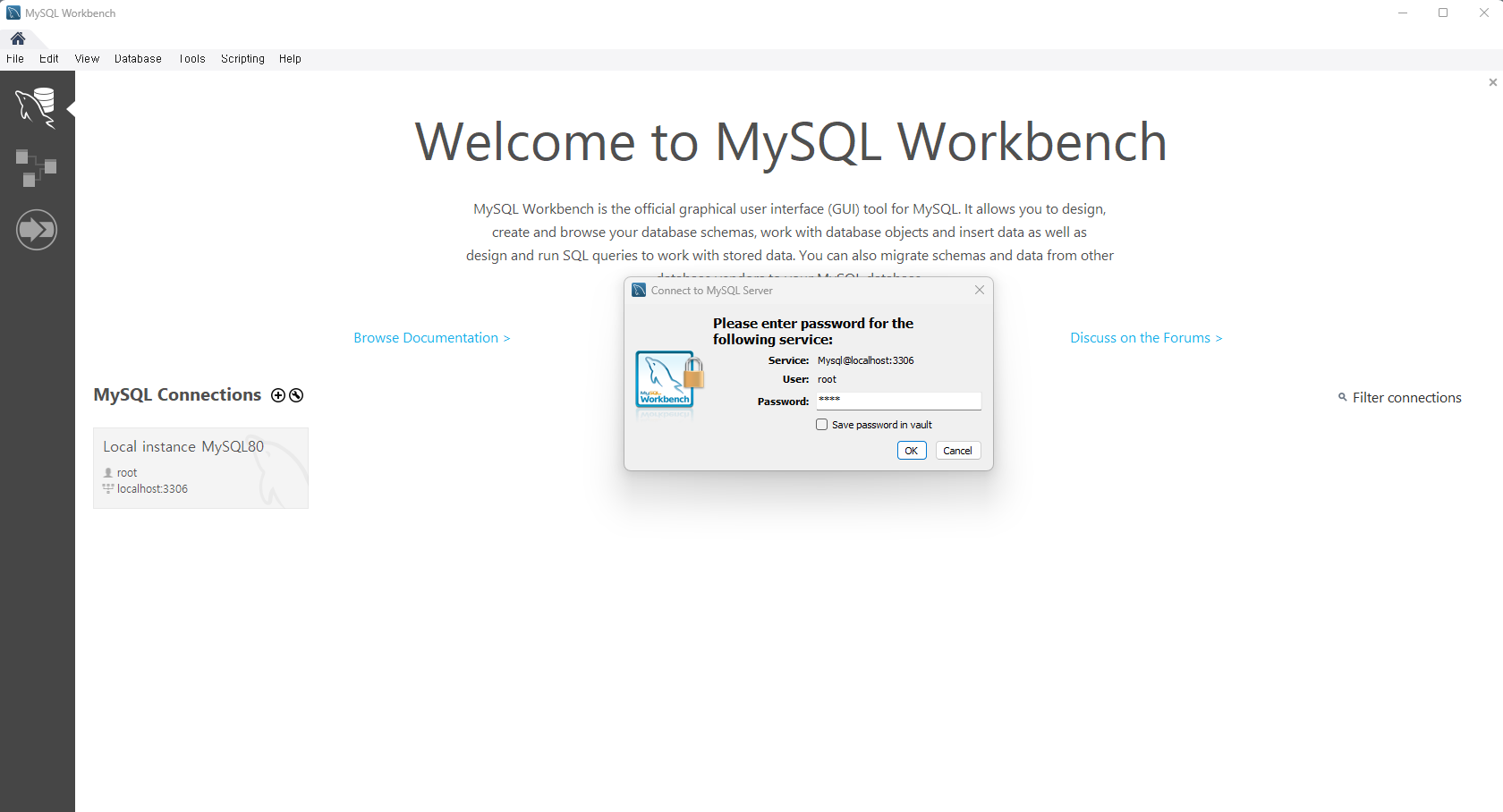Screen dimensions: 1503x812
Task: Open the Migration wizard arrow icon
Action: pyautogui.click(x=37, y=230)
